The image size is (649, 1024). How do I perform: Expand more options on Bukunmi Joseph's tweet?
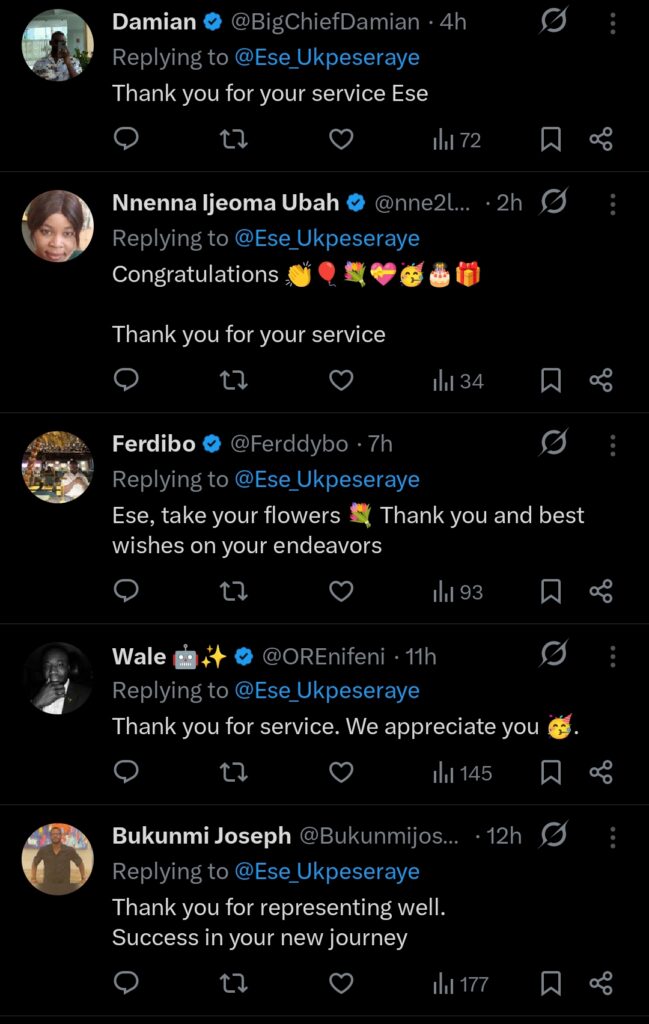pyautogui.click(x=613, y=836)
